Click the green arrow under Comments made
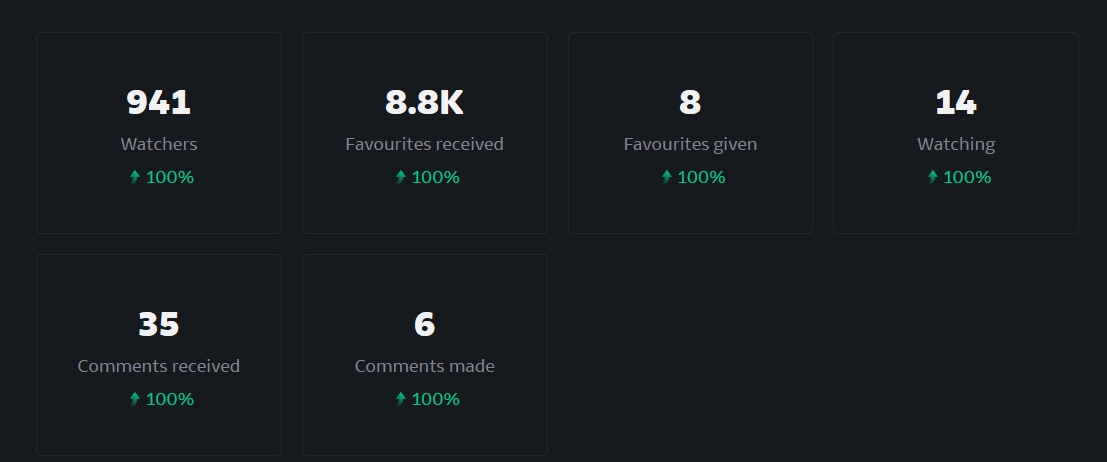The width and height of the screenshot is (1107, 462). (x=401, y=399)
